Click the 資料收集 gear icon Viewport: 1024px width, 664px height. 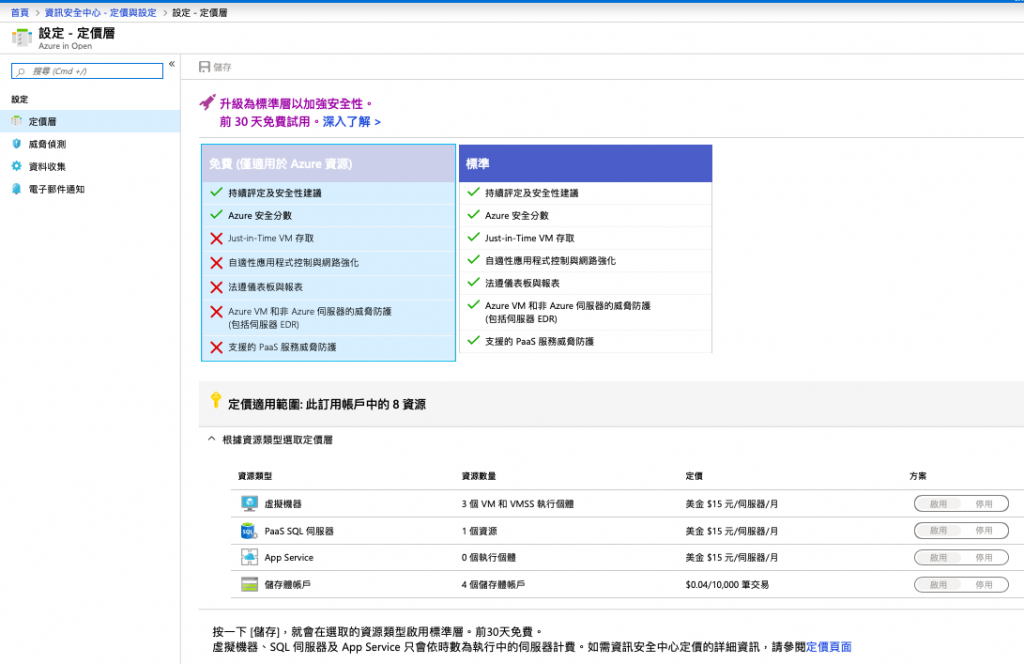pyautogui.click(x=16, y=166)
